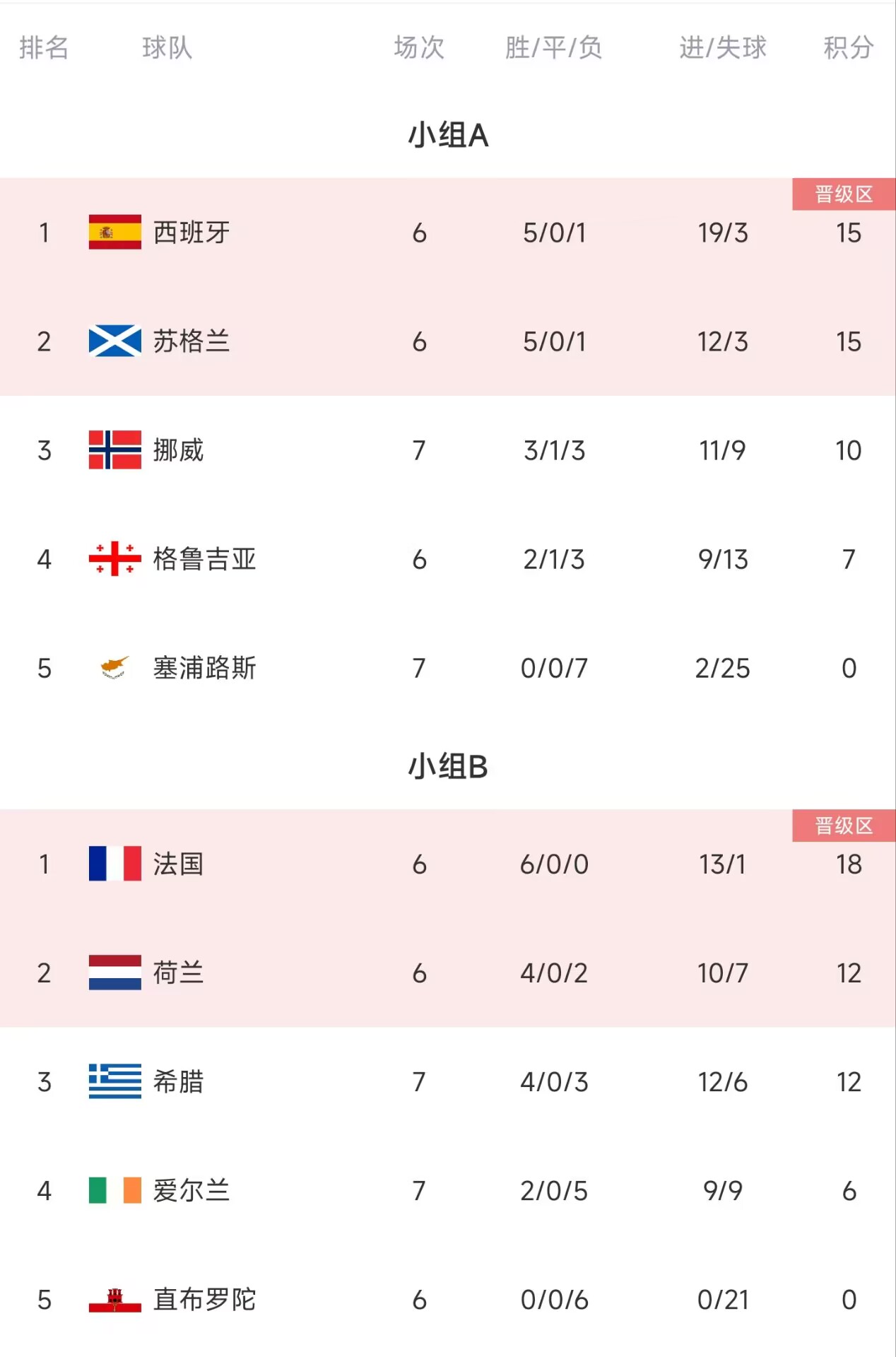
Task: Select the 小组B section heading
Action: click(x=448, y=767)
